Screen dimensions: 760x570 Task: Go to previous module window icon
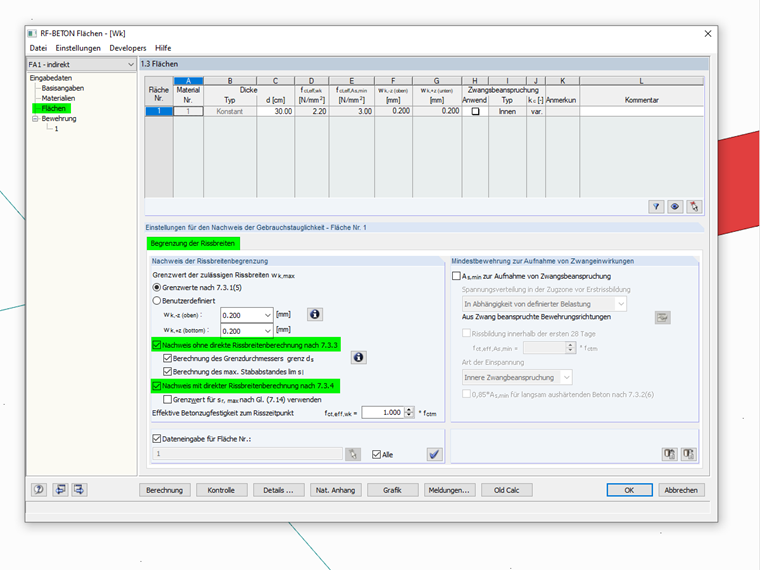point(61,490)
